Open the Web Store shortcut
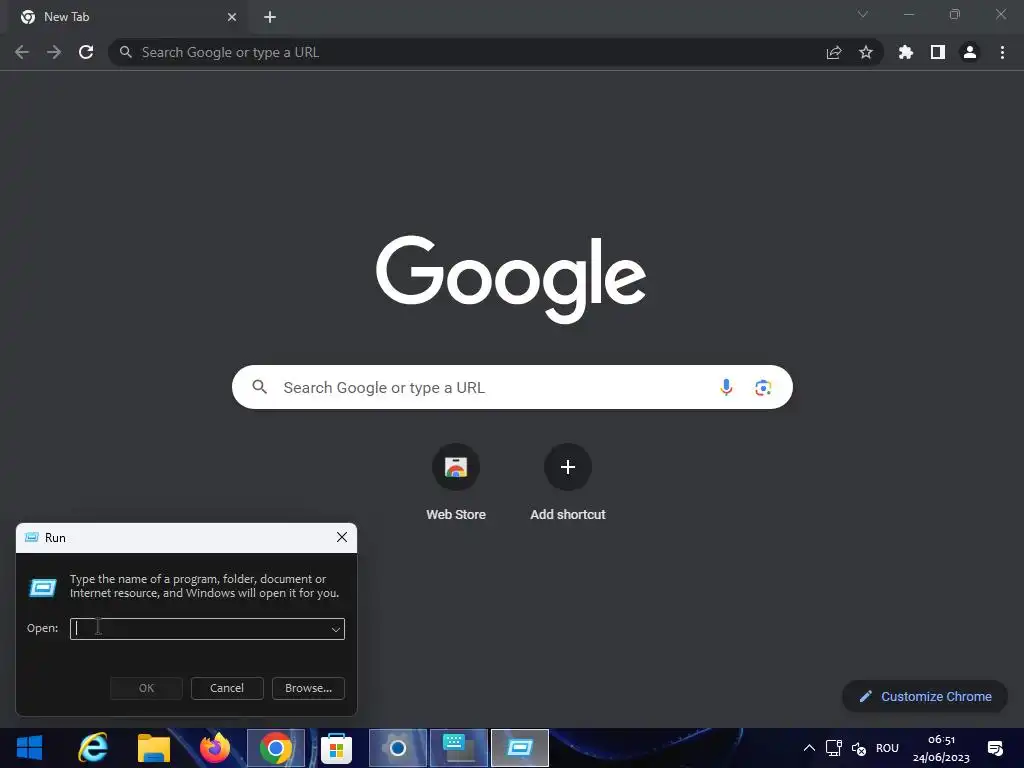This screenshot has width=1024, height=768. click(456, 482)
